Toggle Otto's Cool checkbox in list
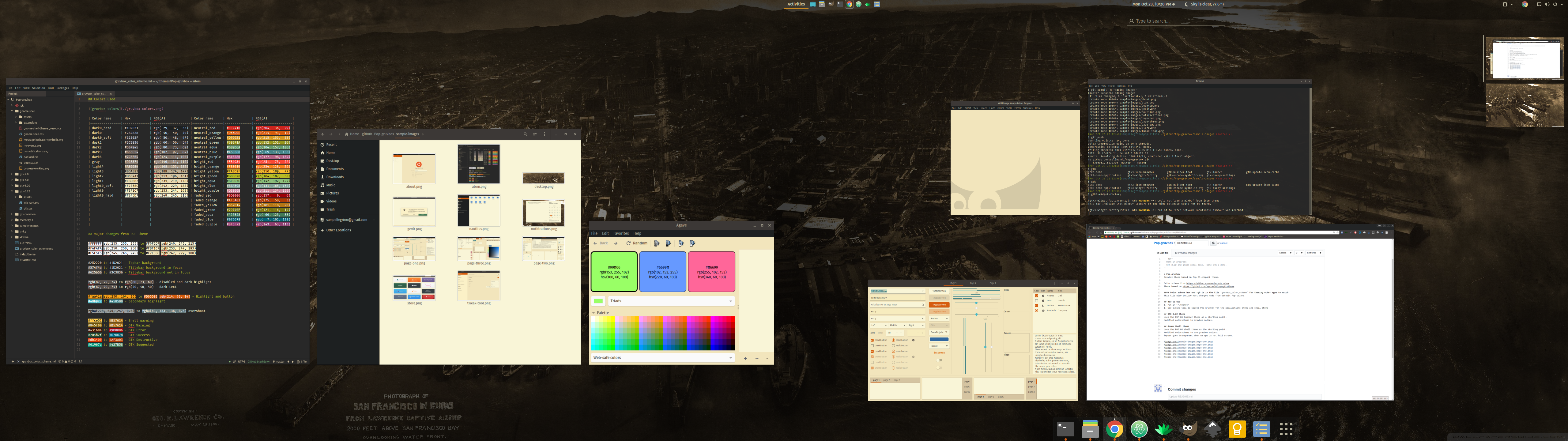 (1037, 301)
